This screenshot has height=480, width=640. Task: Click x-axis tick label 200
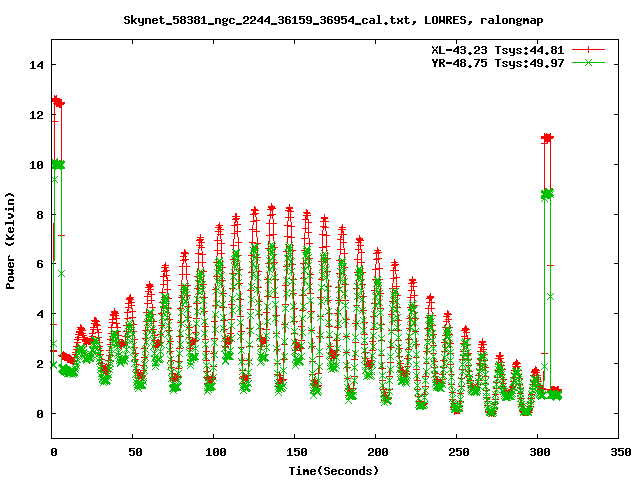click(x=378, y=452)
